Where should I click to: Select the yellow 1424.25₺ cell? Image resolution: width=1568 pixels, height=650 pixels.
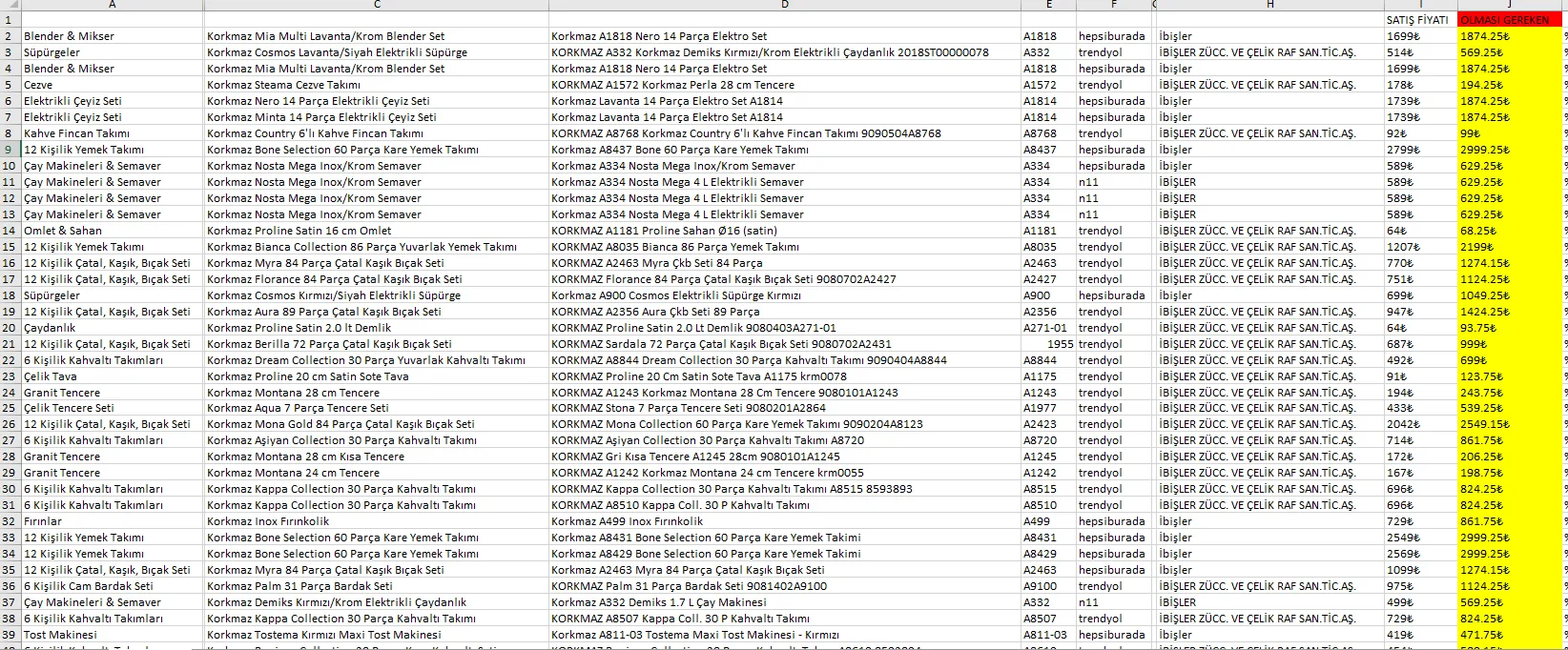coord(1510,312)
